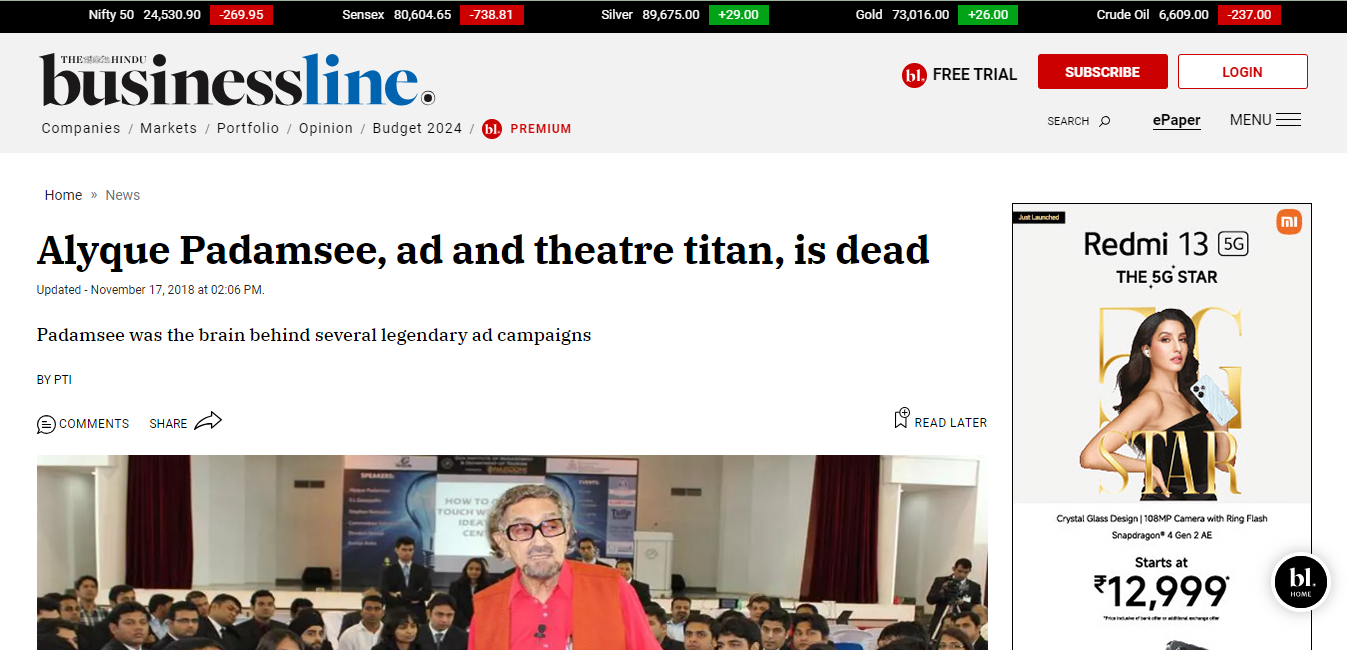Click the comments speech bubble icon

pyautogui.click(x=46, y=424)
